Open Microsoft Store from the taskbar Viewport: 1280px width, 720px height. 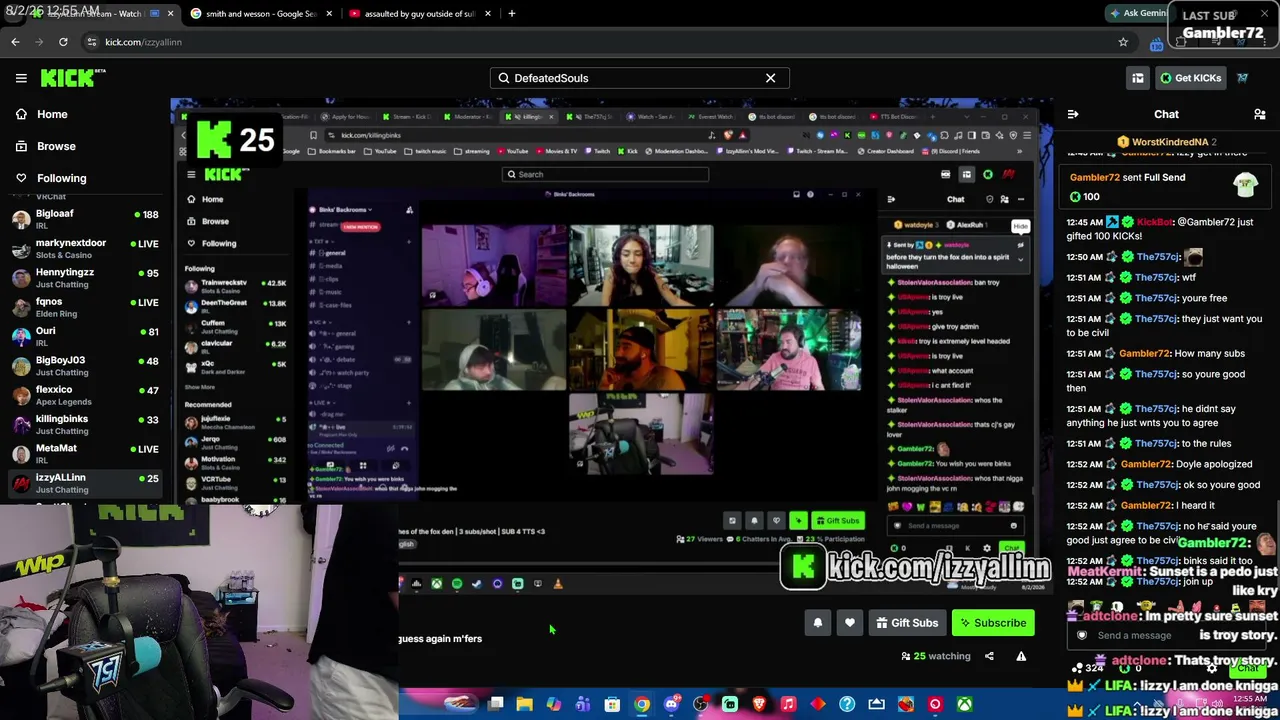point(612,705)
